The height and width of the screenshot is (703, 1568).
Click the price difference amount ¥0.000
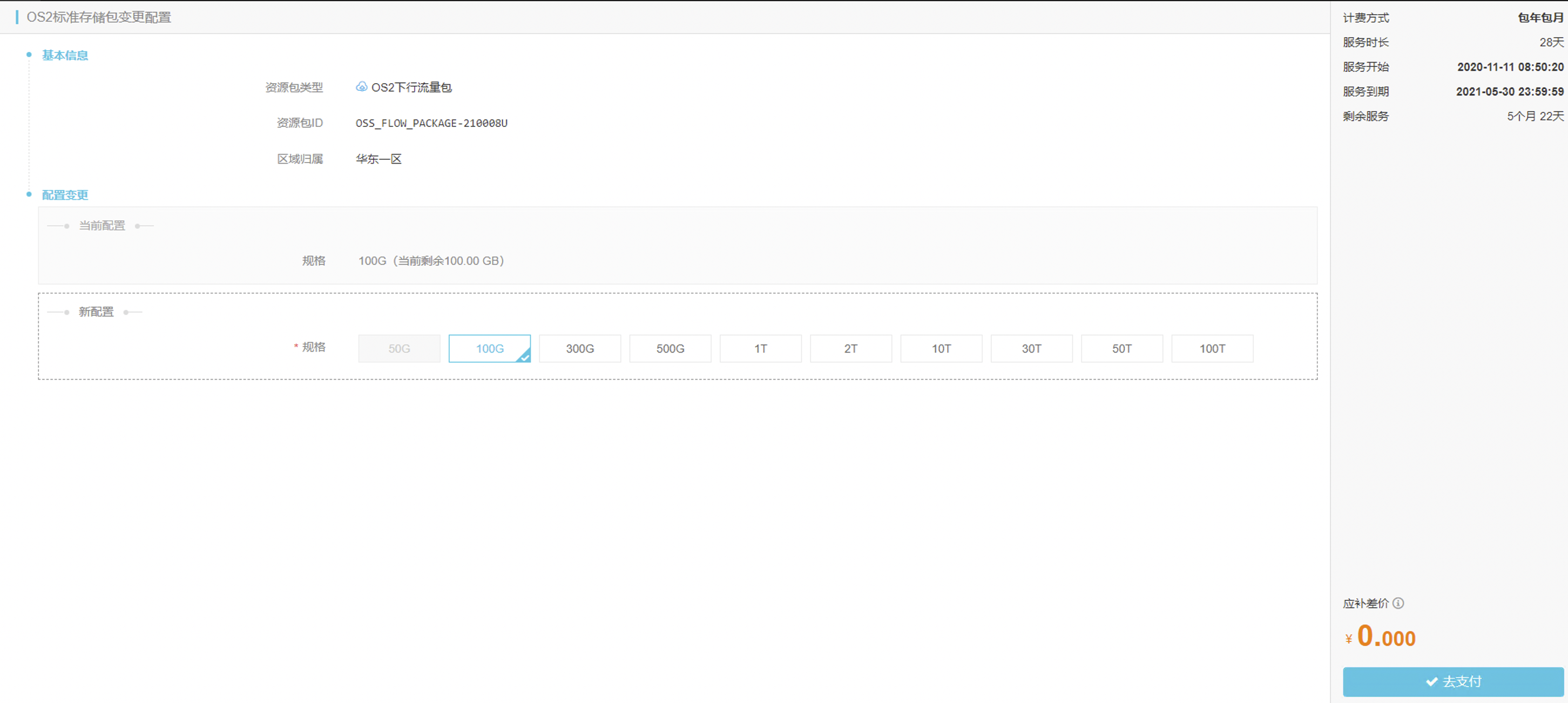click(1381, 637)
